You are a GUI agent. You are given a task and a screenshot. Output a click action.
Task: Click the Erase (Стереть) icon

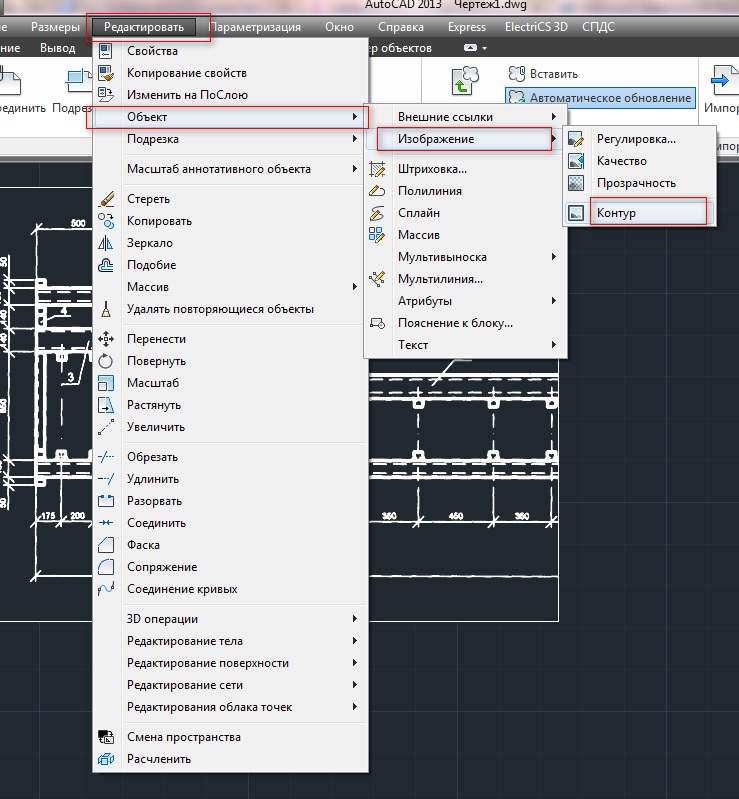coord(107,199)
